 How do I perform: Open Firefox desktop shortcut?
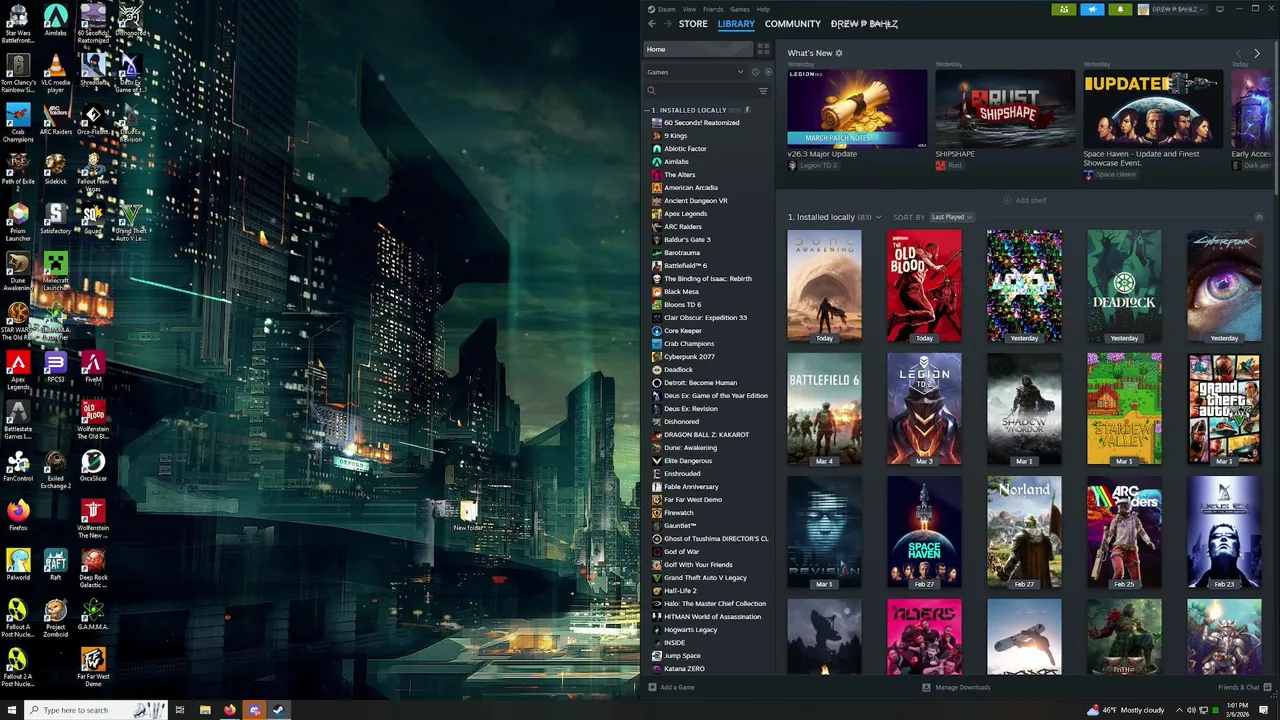(18, 516)
